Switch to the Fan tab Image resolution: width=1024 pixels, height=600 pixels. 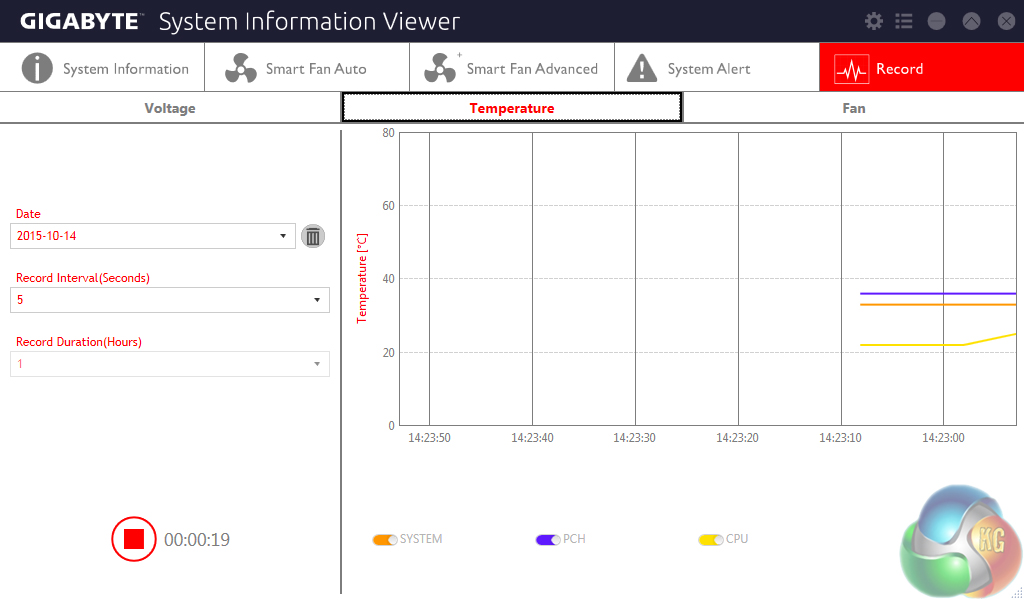853,108
